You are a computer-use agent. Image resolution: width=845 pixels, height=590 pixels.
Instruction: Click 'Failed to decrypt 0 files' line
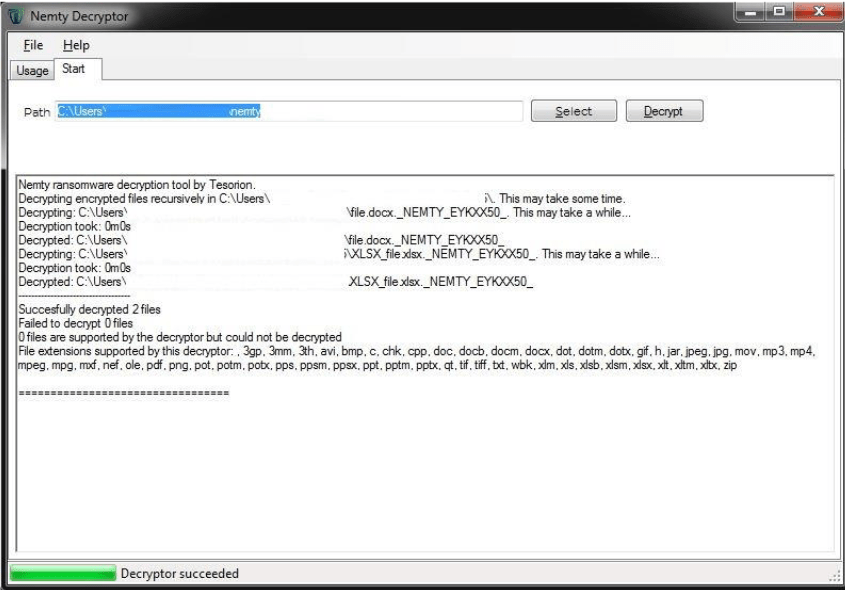[75, 323]
